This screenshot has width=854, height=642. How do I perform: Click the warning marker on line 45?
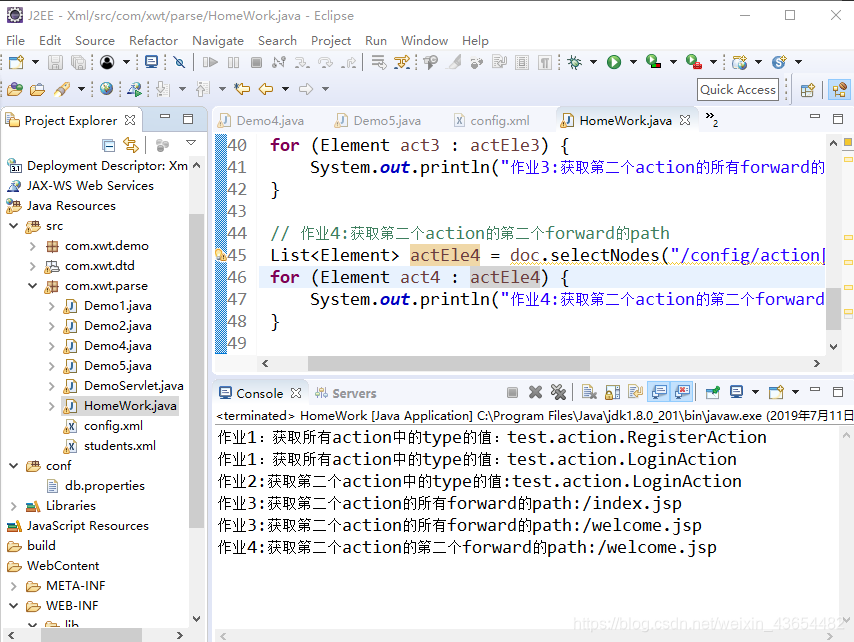pos(221,255)
